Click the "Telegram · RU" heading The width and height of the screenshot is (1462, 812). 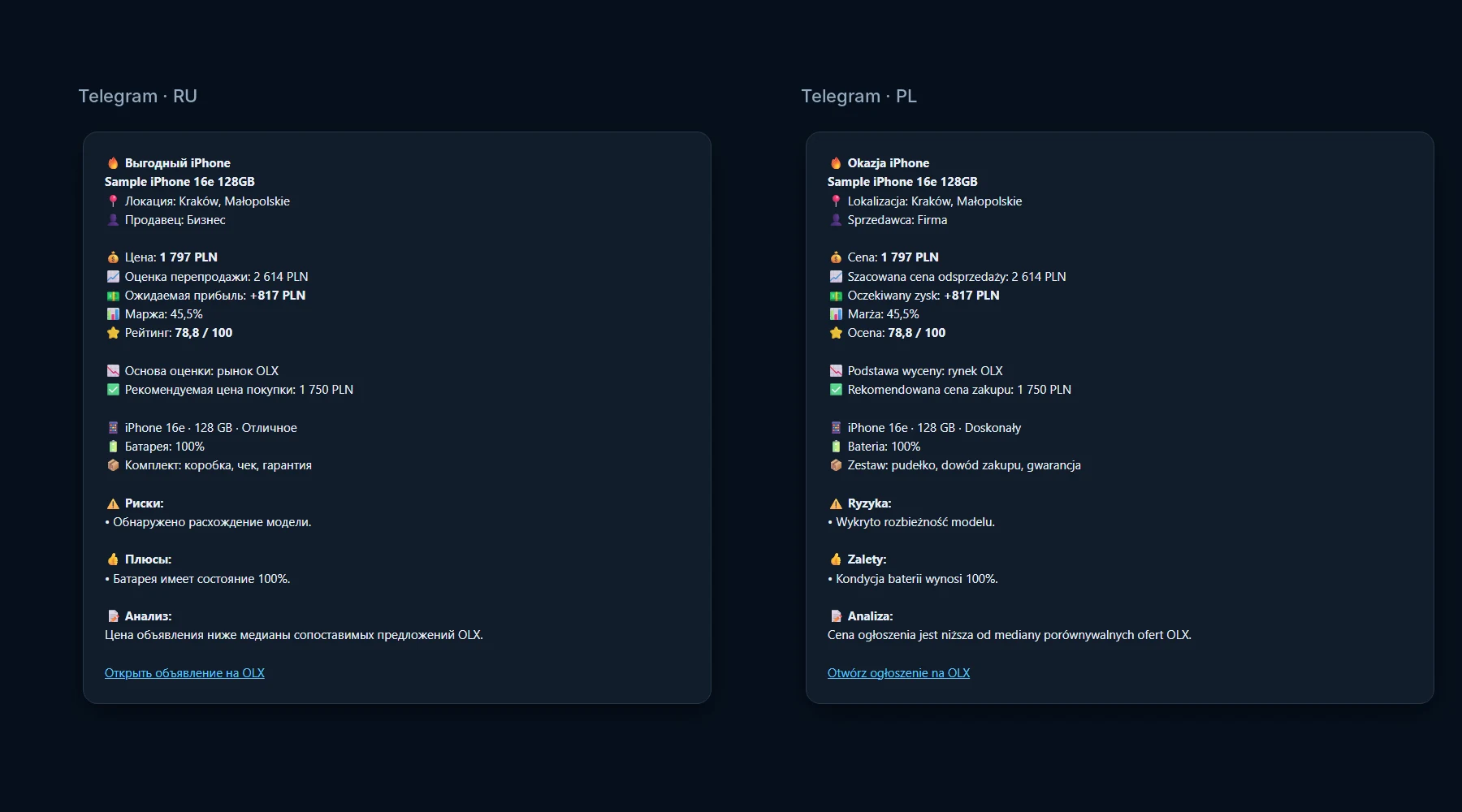click(x=138, y=96)
